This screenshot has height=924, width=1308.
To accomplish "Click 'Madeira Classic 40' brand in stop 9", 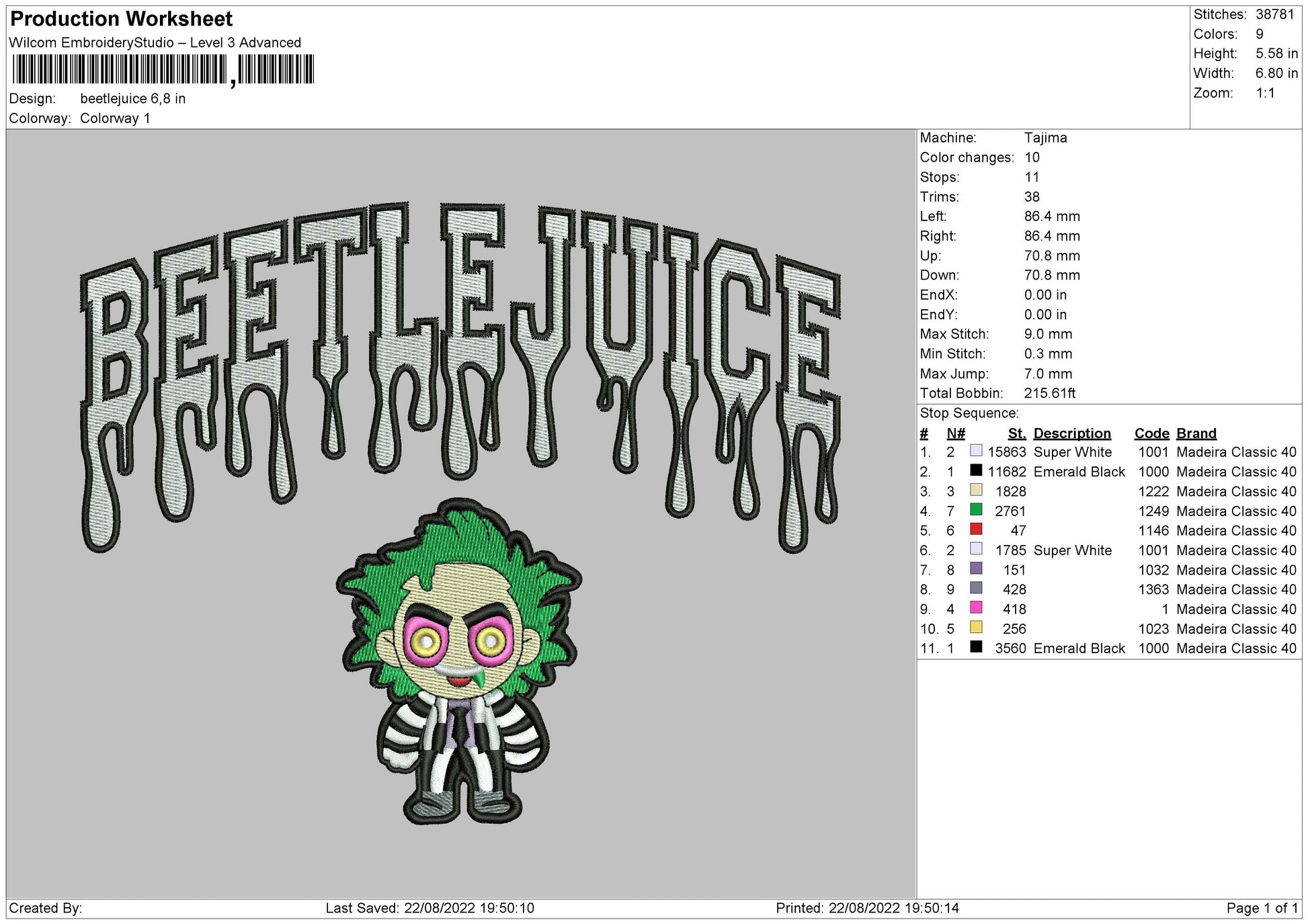I will point(1236,610).
